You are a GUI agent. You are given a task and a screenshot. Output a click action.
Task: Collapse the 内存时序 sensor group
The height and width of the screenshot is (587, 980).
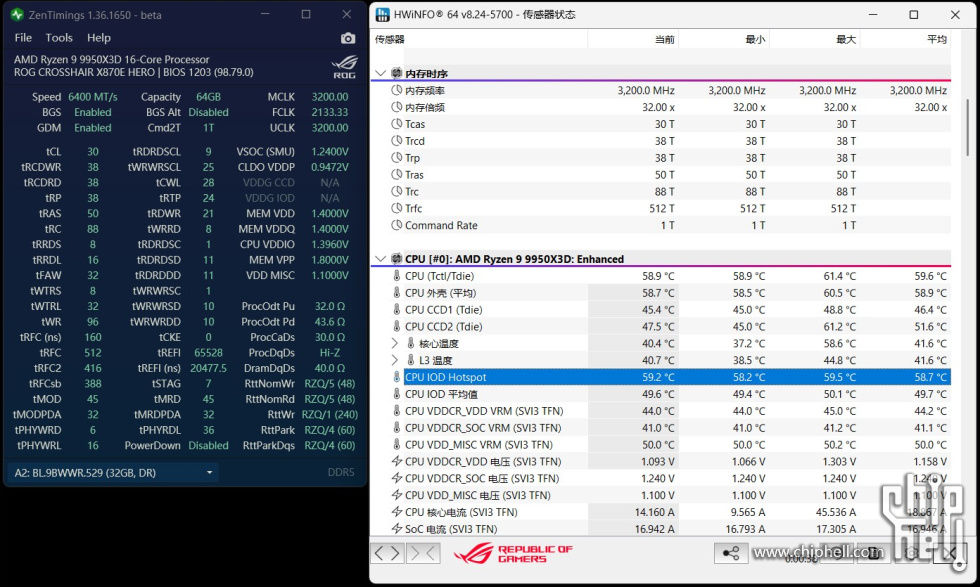(x=380, y=73)
